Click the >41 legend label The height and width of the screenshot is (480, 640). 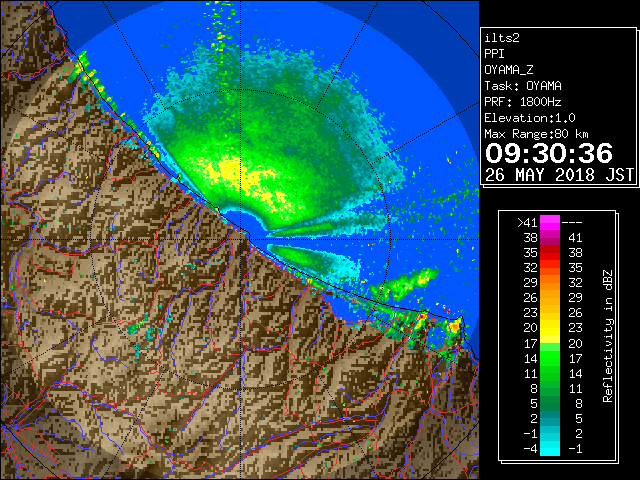point(527,223)
